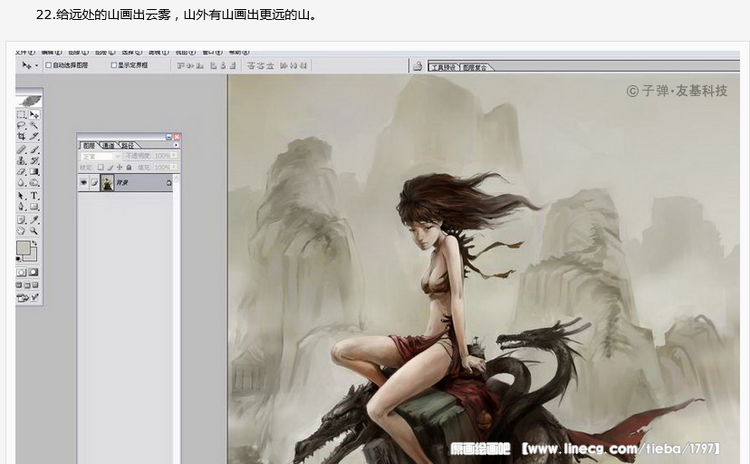The width and height of the screenshot is (750, 464).
Task: Click the distribute top edges icon
Action: point(251,66)
